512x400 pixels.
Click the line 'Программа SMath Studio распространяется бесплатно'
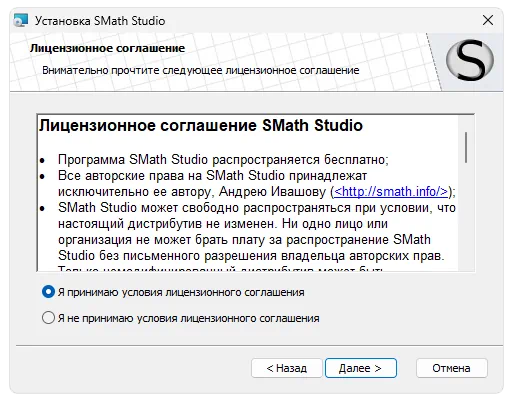(223, 160)
